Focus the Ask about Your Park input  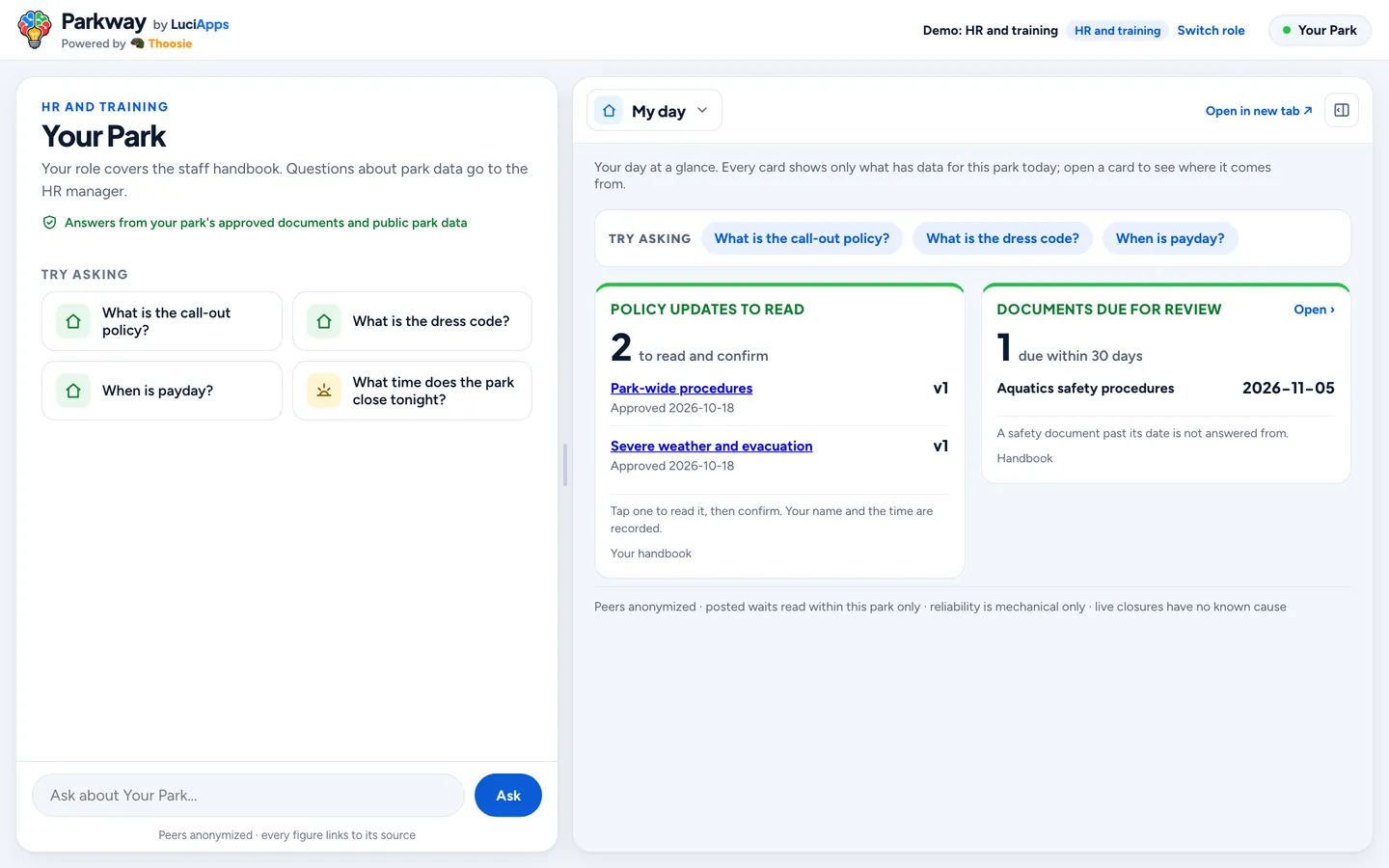tap(249, 796)
